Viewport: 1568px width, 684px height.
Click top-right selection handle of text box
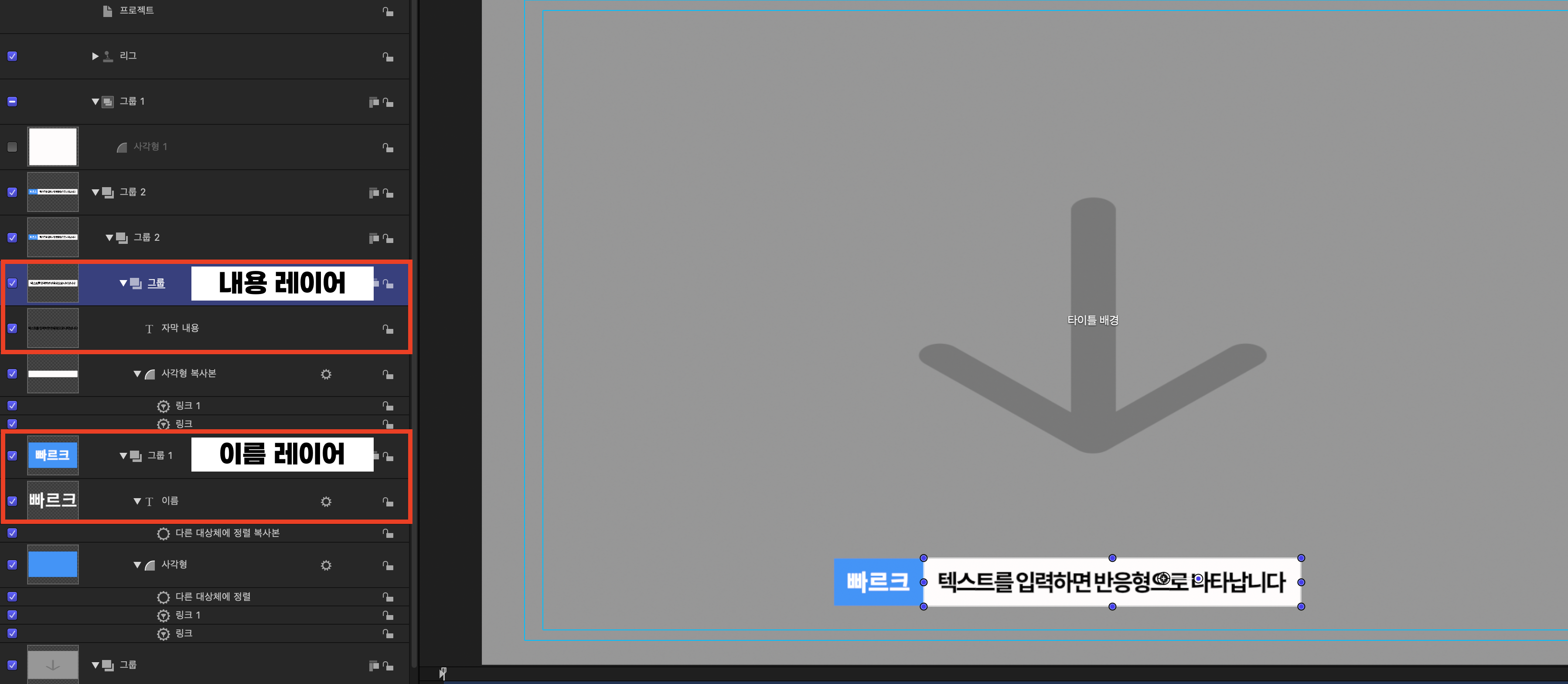[x=1301, y=558]
